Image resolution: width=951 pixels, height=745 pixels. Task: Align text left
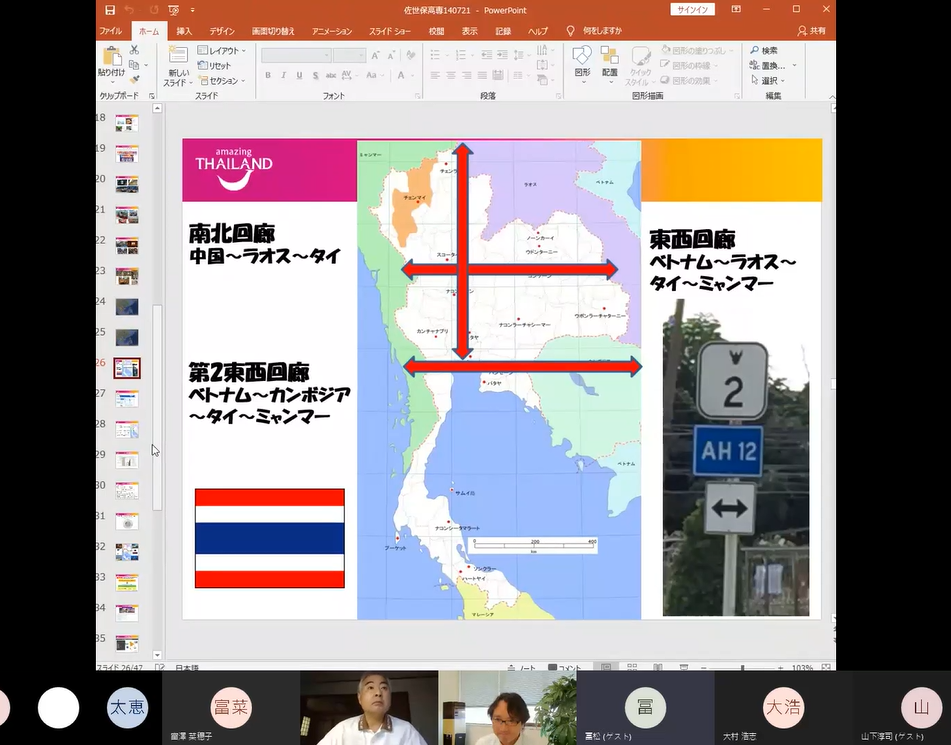point(435,75)
